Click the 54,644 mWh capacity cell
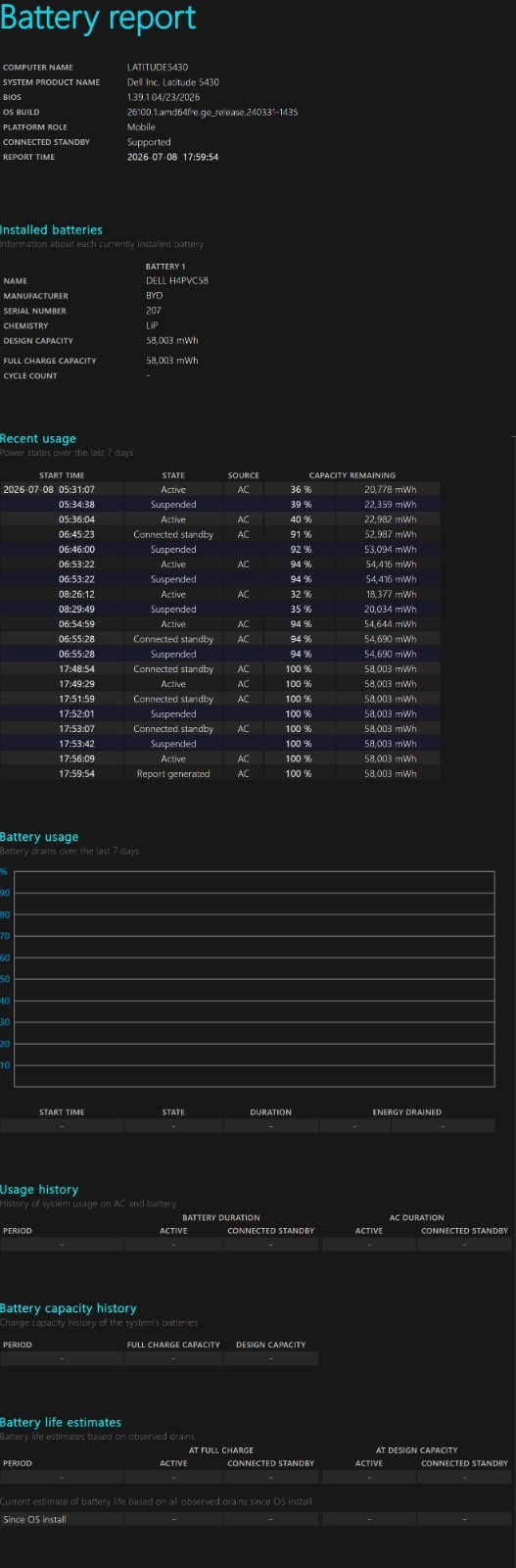The width and height of the screenshot is (516, 1568). [x=391, y=624]
